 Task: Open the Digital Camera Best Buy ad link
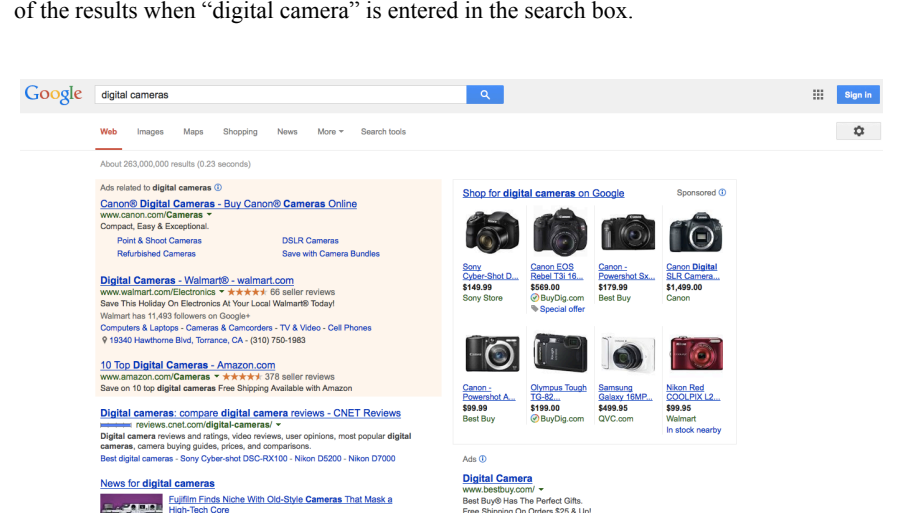pyautogui.click(x=497, y=478)
